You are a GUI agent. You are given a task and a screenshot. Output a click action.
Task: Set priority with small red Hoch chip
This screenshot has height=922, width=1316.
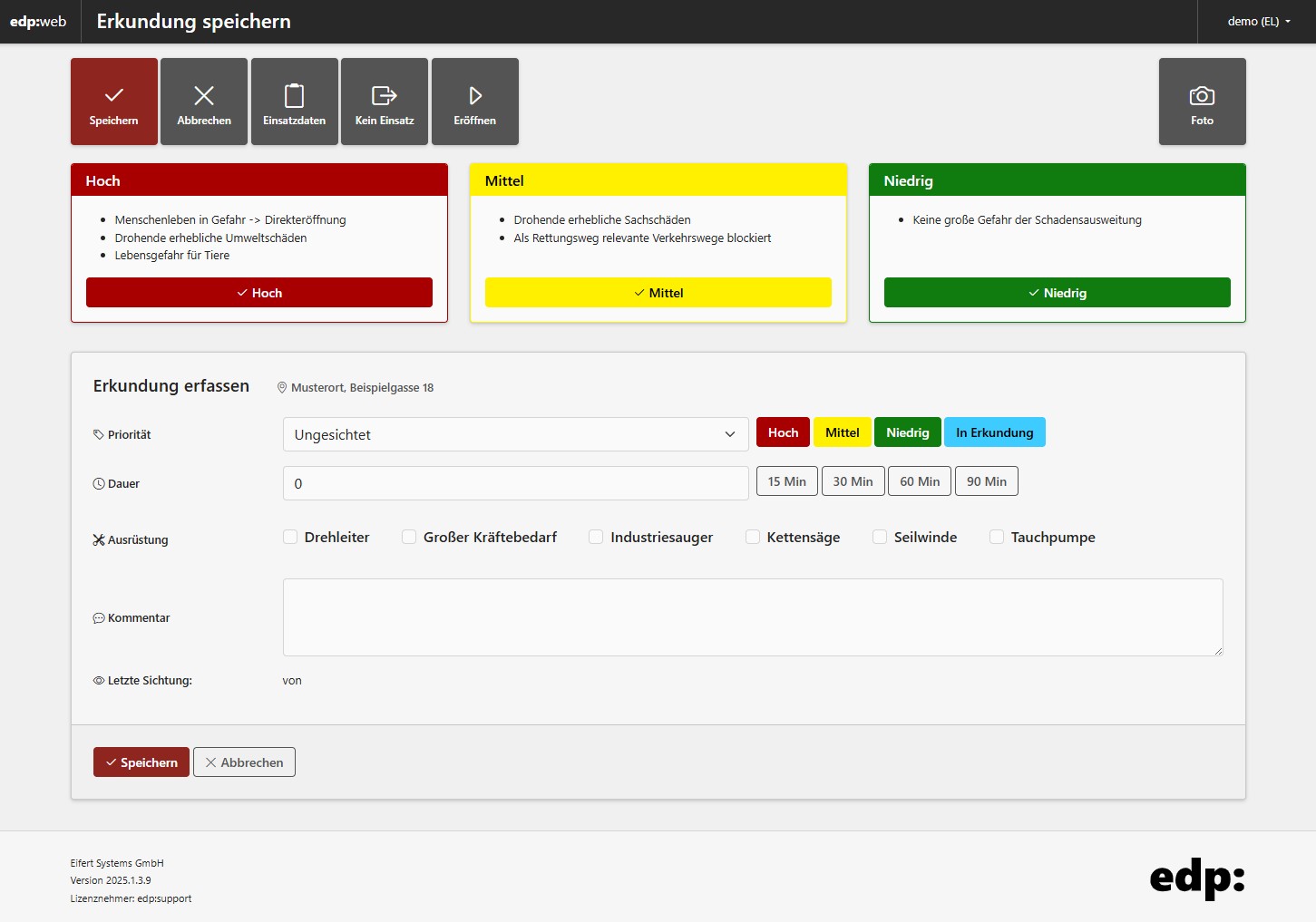[x=784, y=432]
